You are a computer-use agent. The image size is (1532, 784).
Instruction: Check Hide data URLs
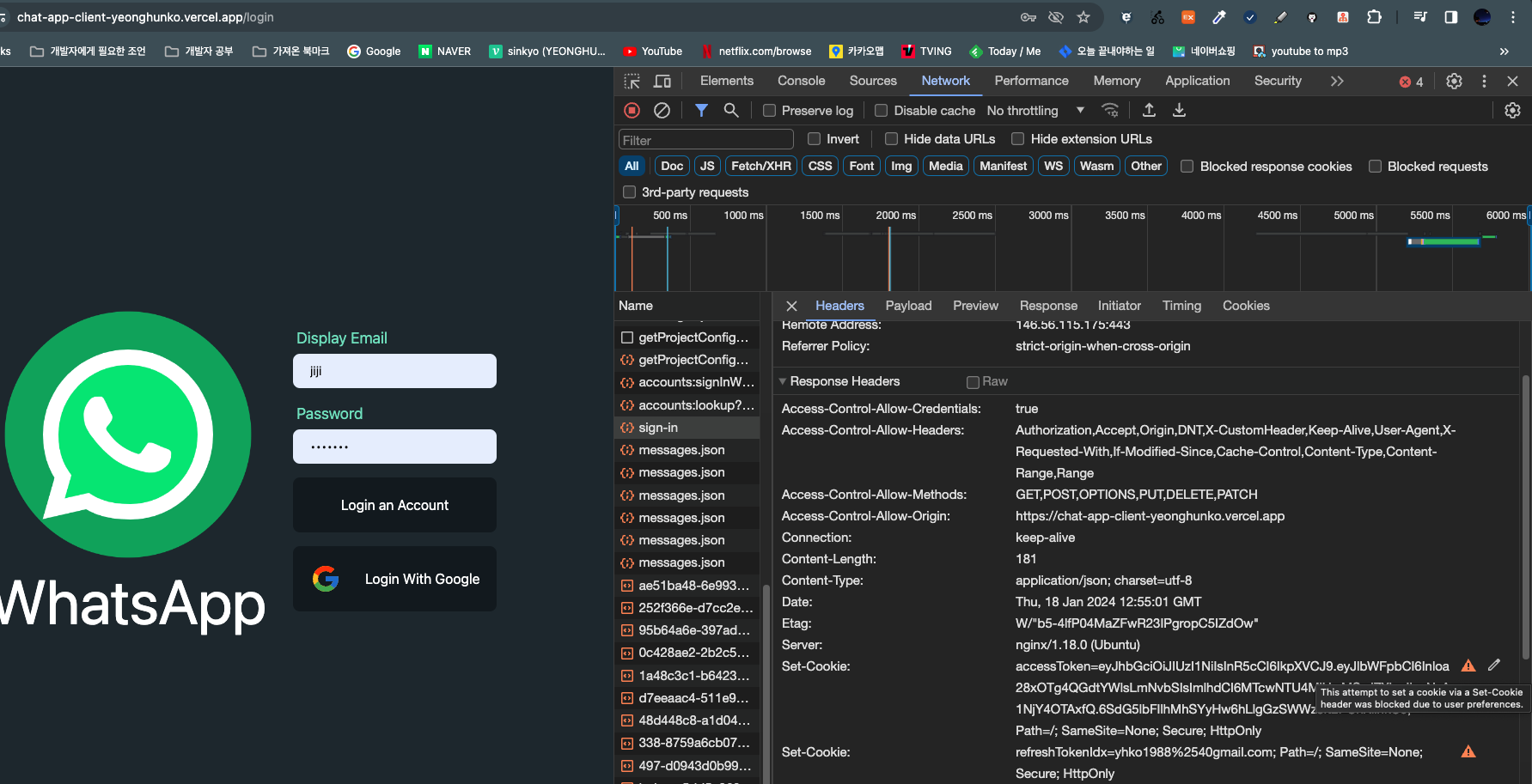(x=891, y=139)
